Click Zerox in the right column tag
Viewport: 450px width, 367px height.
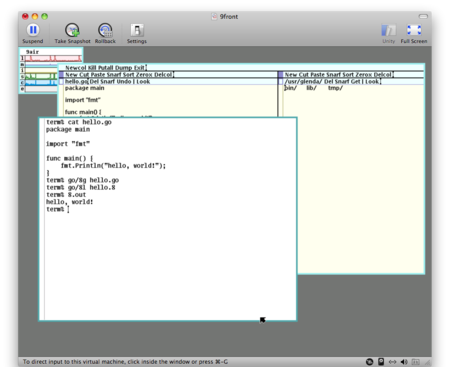(x=364, y=75)
